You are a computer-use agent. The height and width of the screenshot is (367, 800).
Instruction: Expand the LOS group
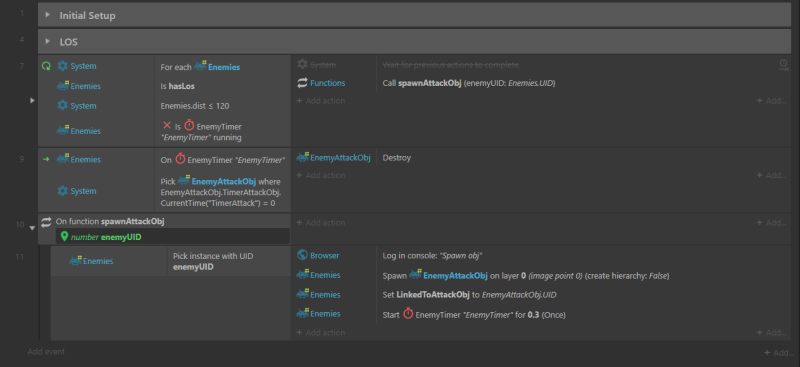[47, 41]
